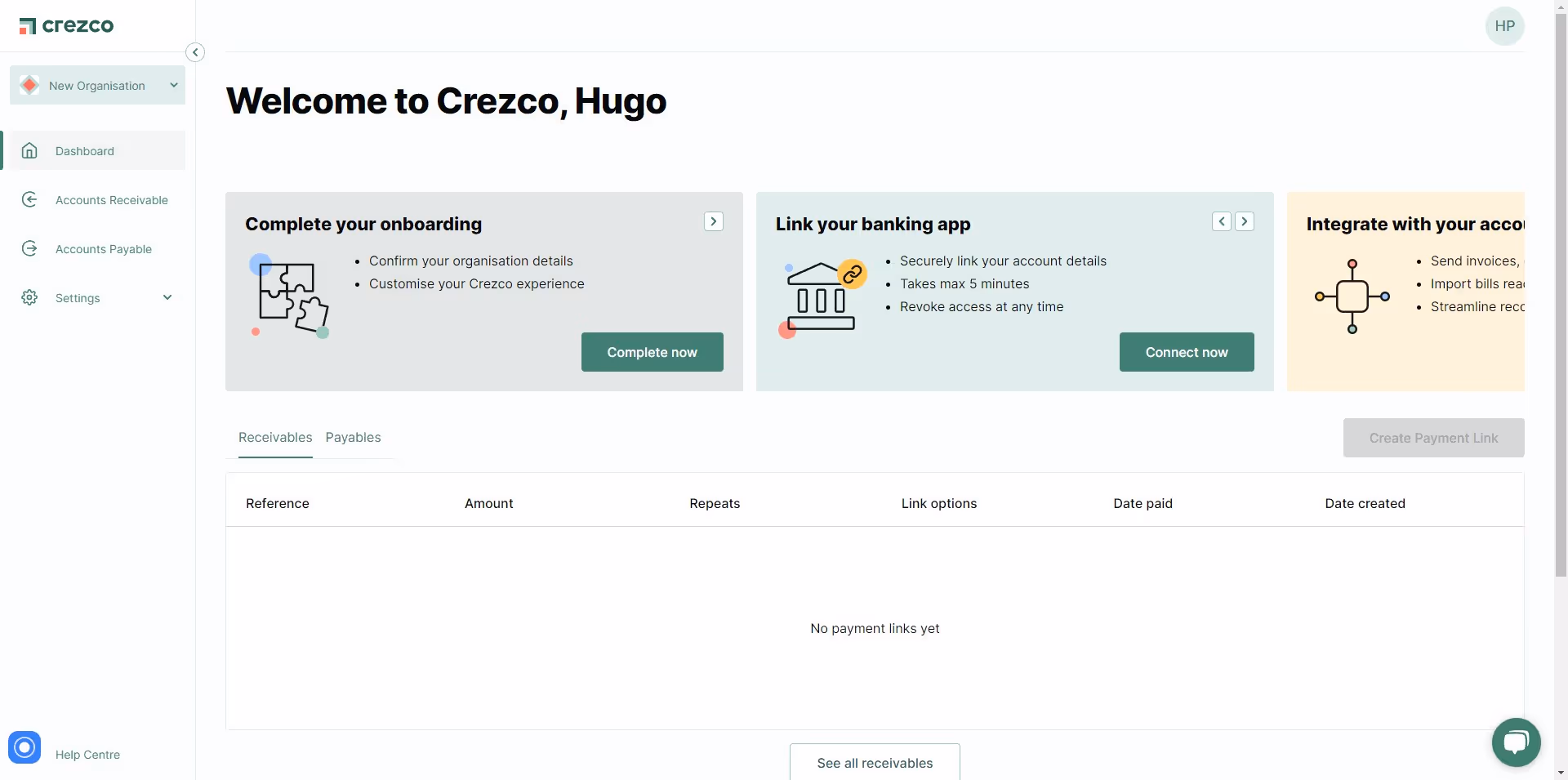Click the Reference column header
This screenshot has width=1568, height=780.
click(x=278, y=503)
